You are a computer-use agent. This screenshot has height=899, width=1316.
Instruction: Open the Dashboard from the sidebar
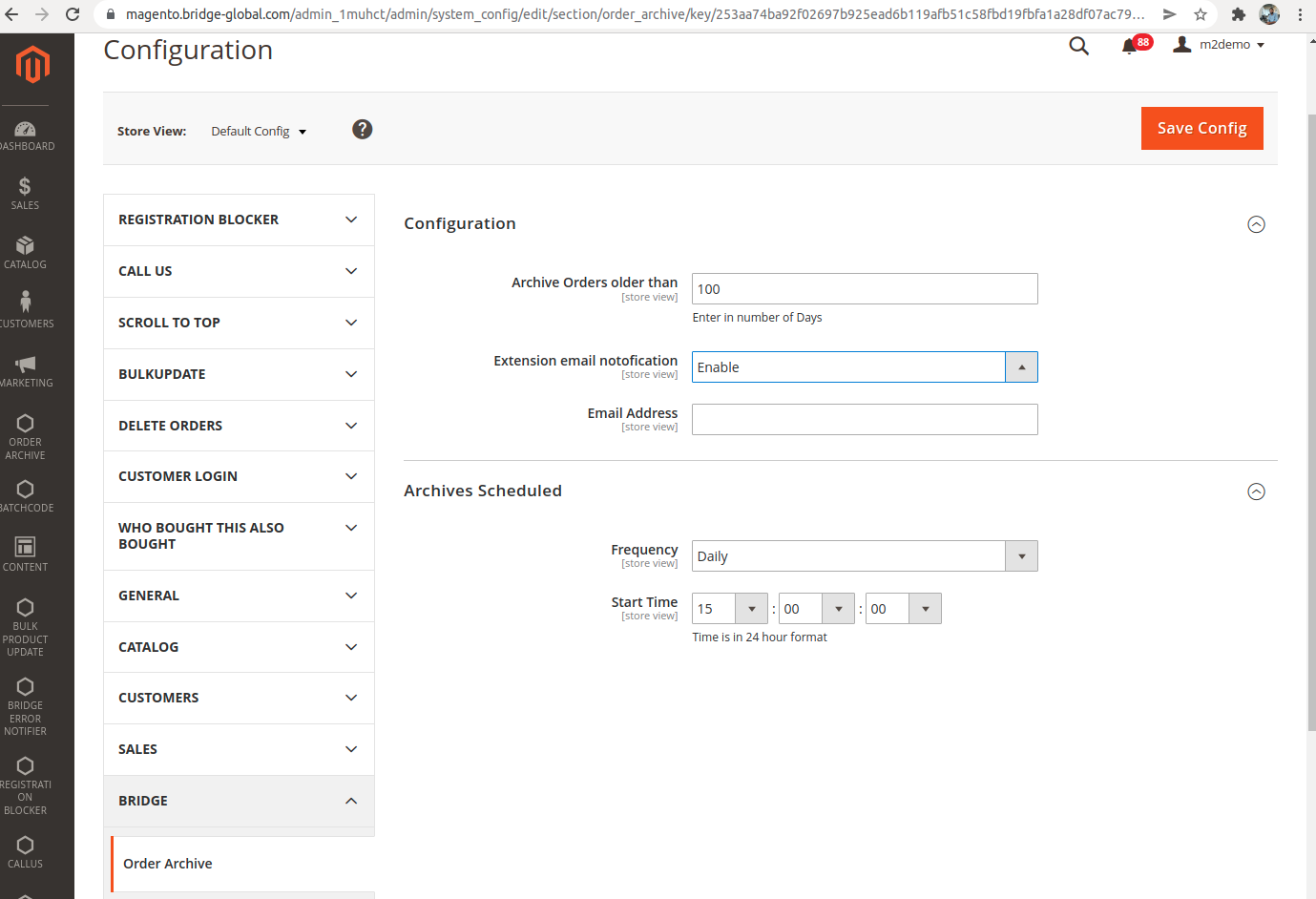click(26, 136)
